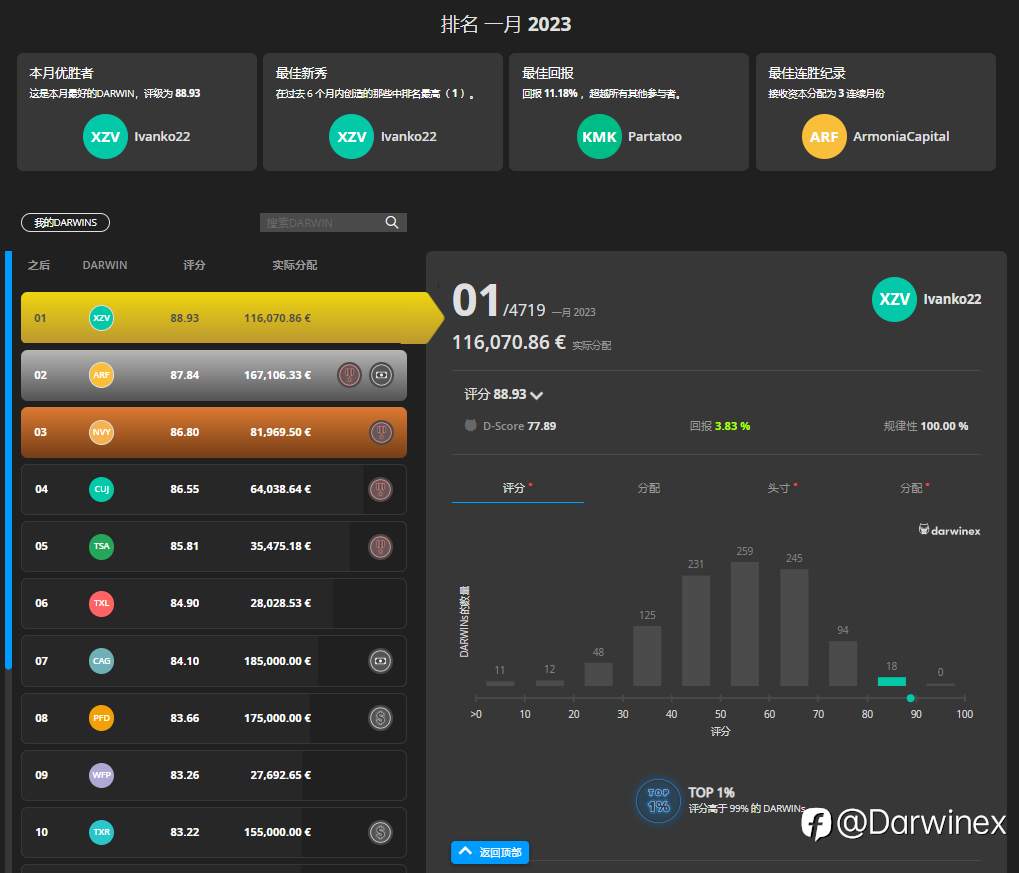Click the chart bar labeled 259
This screenshot has height=873, width=1019.
pyautogui.click(x=745, y=624)
